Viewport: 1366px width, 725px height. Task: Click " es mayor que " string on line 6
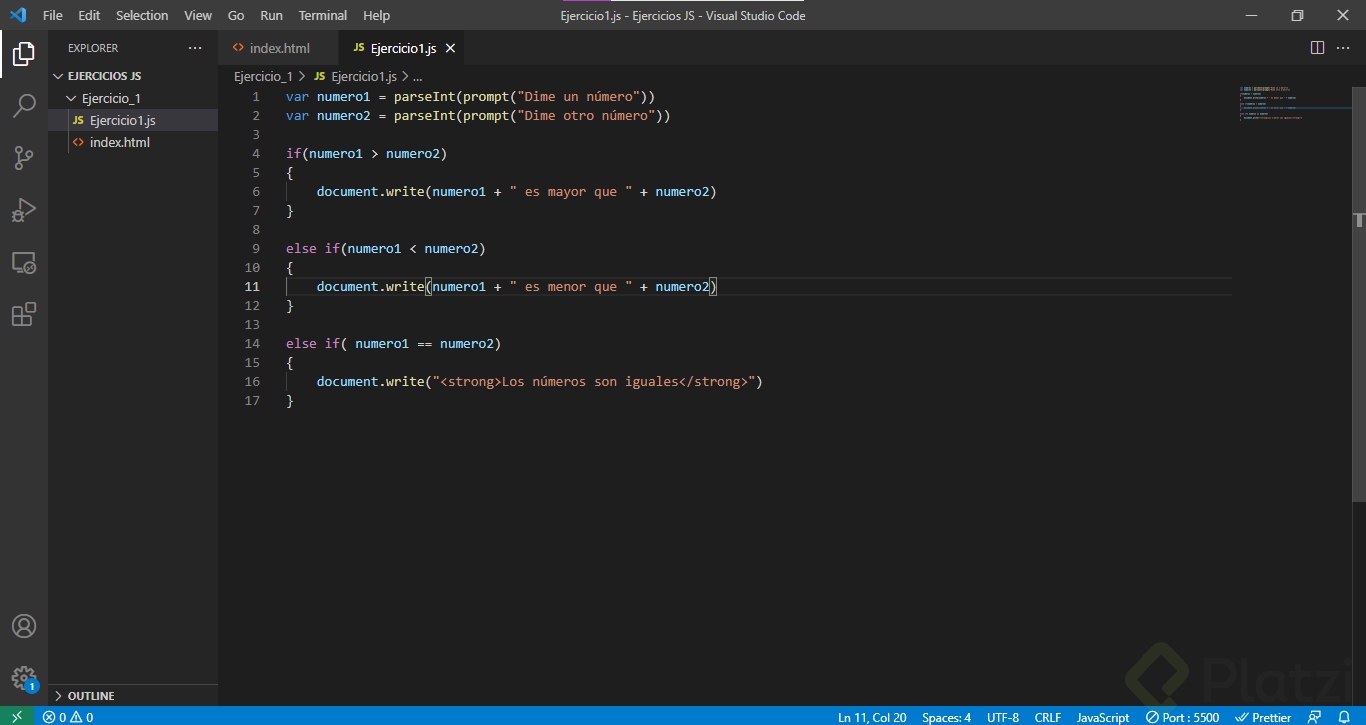click(571, 191)
